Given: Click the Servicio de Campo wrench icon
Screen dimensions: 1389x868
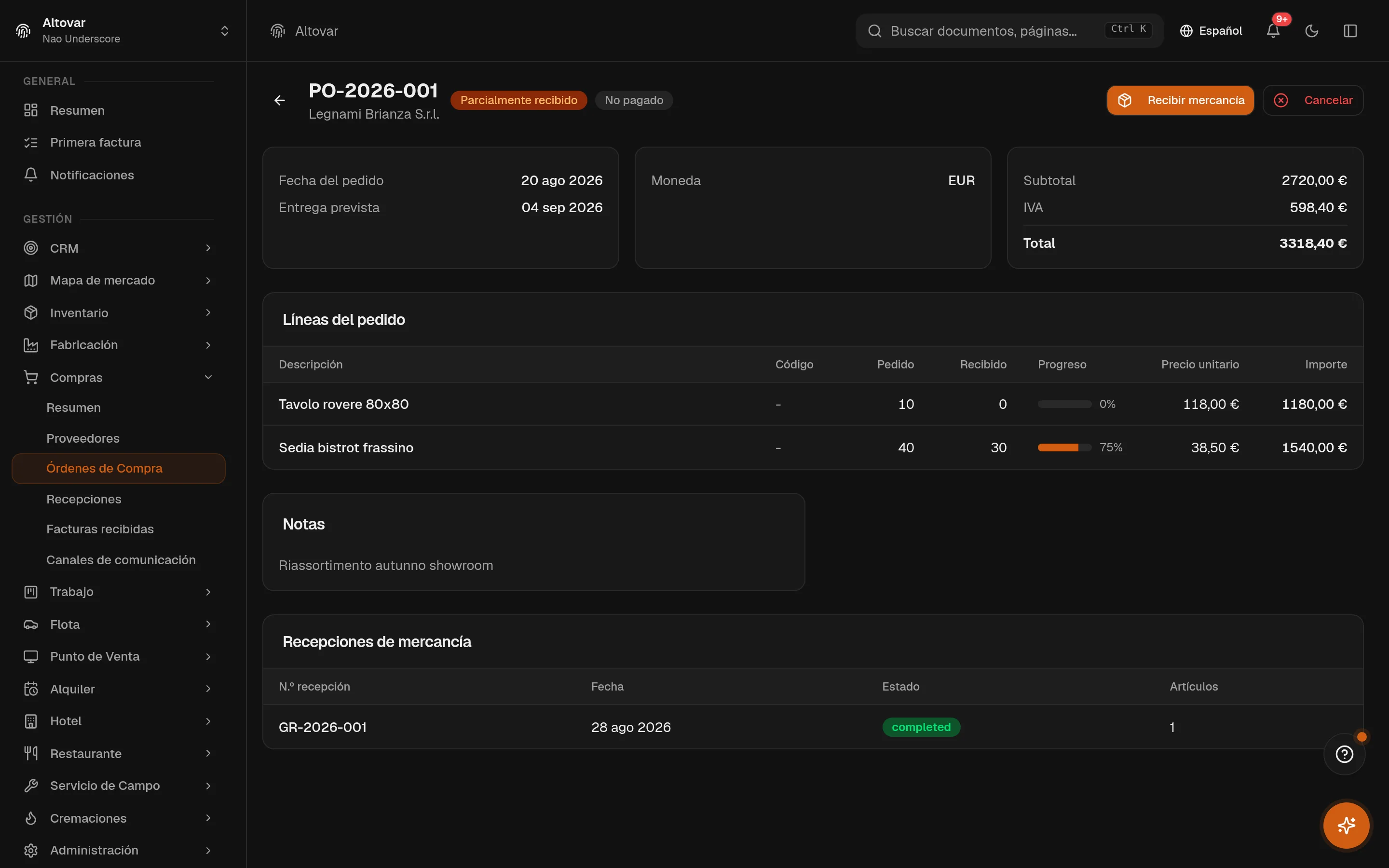Looking at the screenshot, I should coord(31,786).
